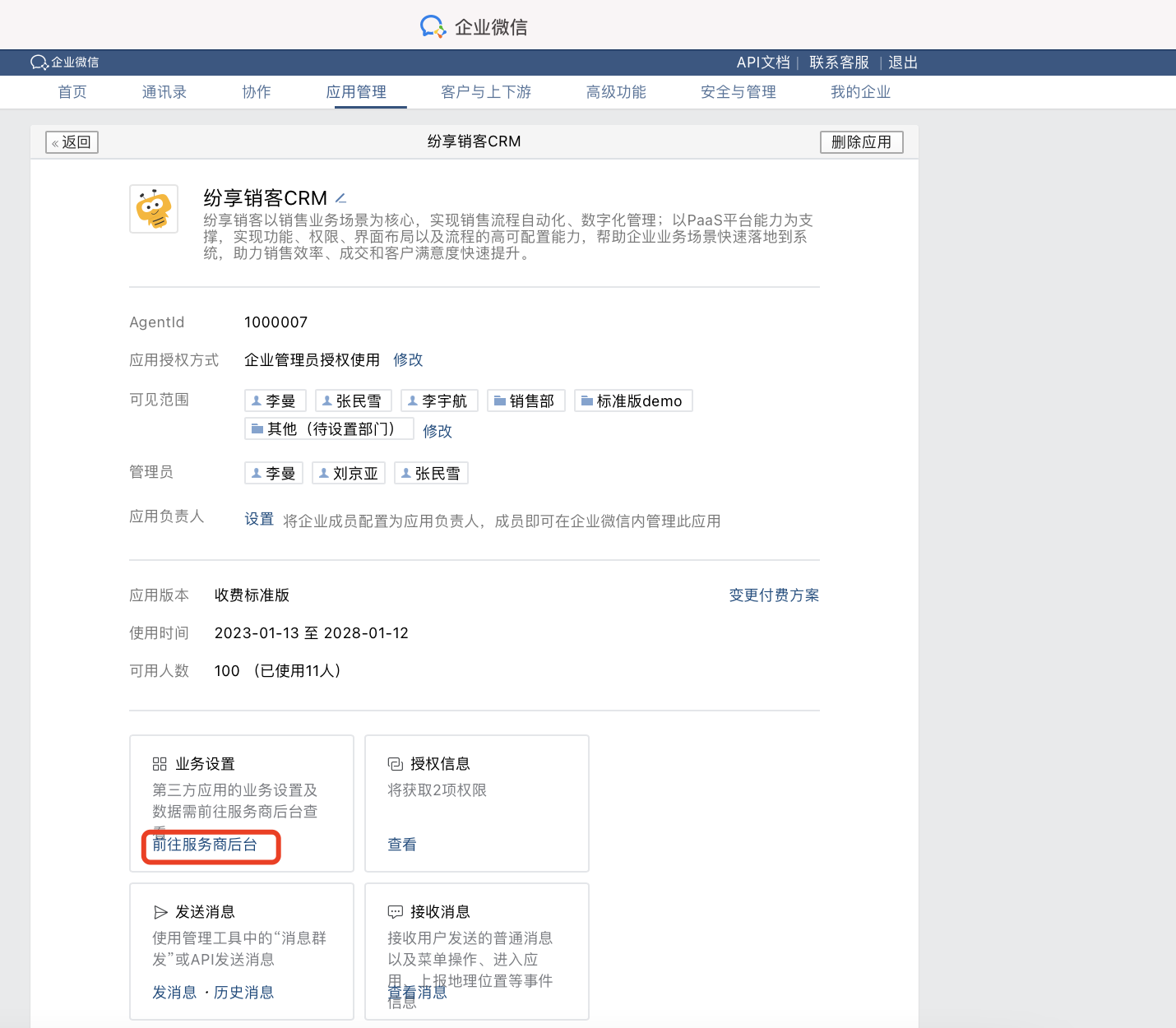Click 发消息 link
1176x1028 pixels.
174,993
